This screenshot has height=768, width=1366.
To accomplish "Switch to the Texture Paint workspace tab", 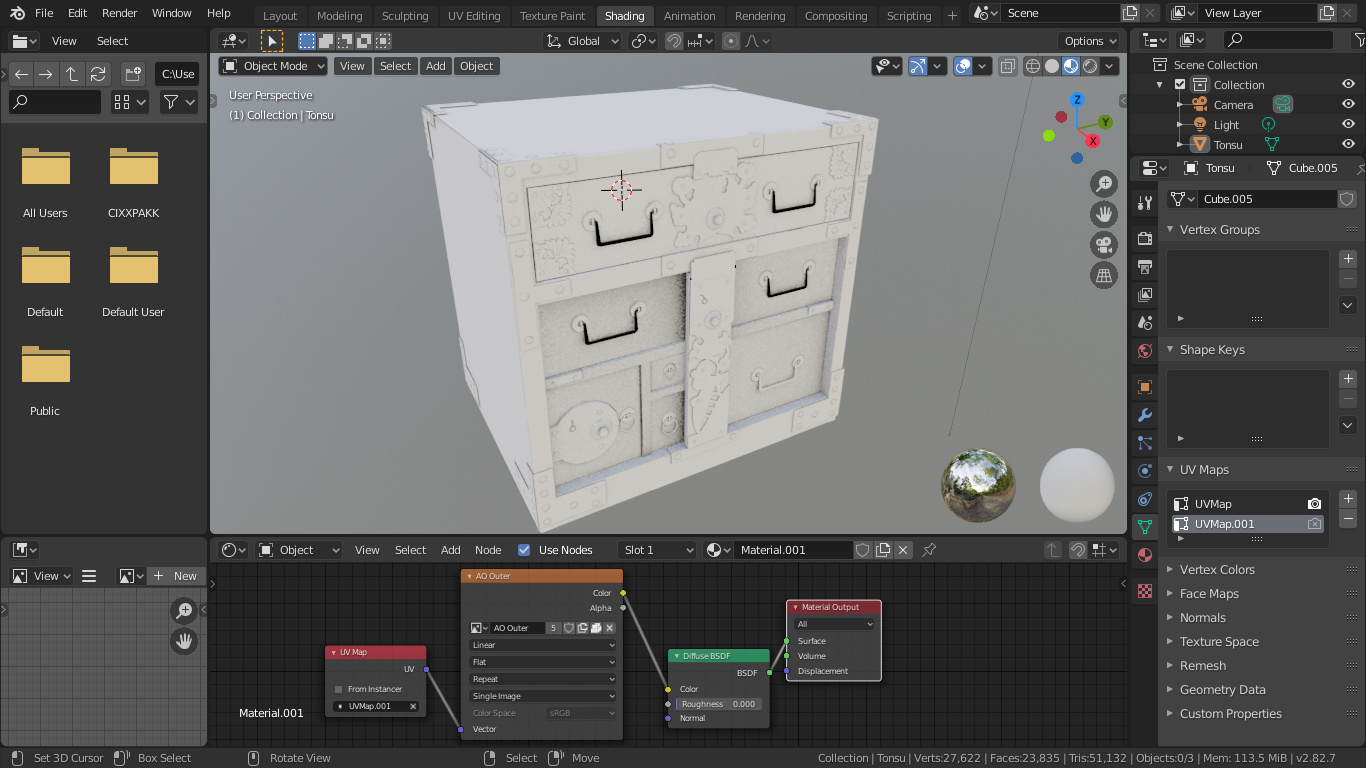I will point(552,16).
